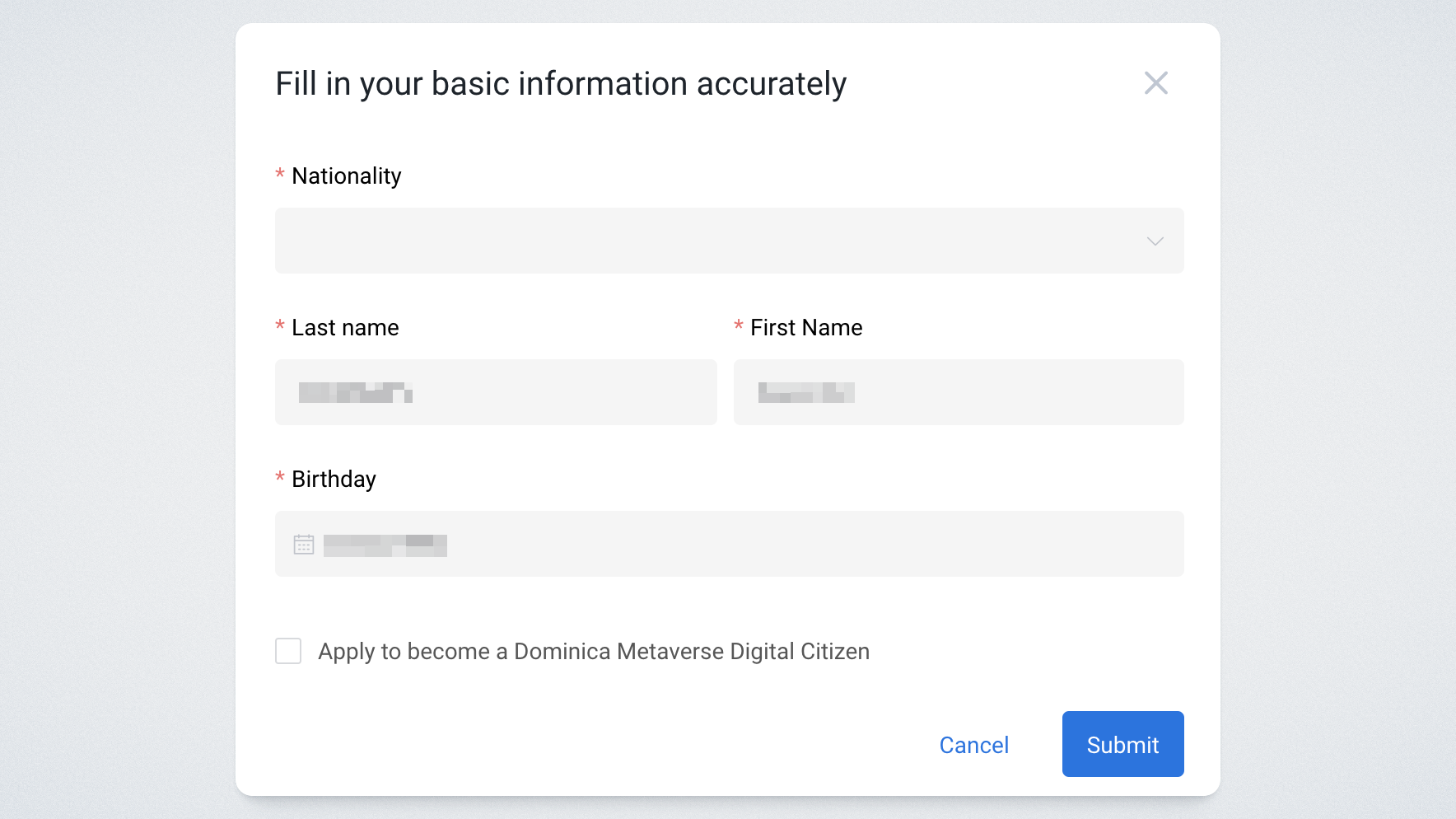Open the calendar icon in Birthday

[304, 545]
